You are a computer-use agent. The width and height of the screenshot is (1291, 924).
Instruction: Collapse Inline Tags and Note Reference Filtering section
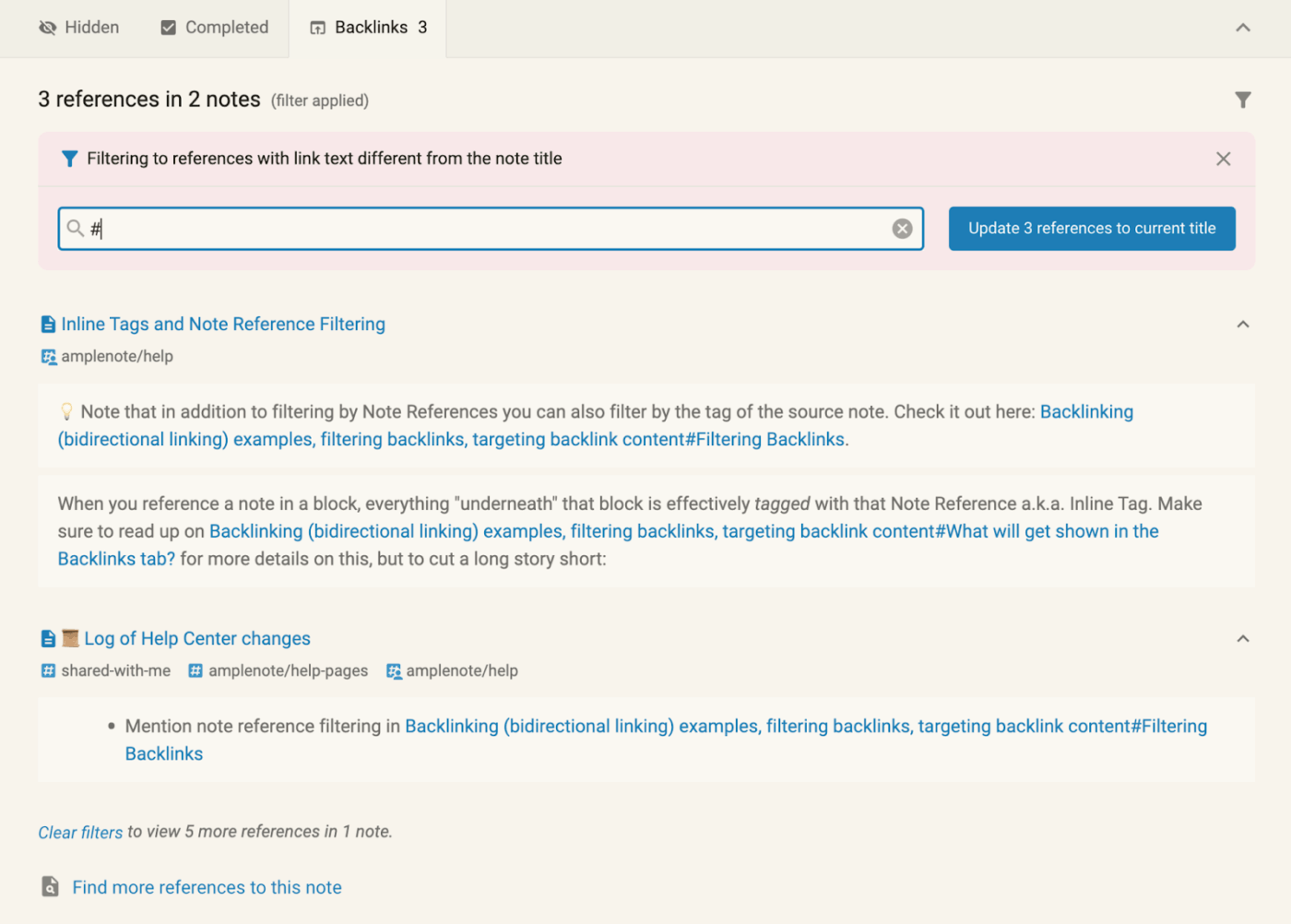[x=1243, y=325]
